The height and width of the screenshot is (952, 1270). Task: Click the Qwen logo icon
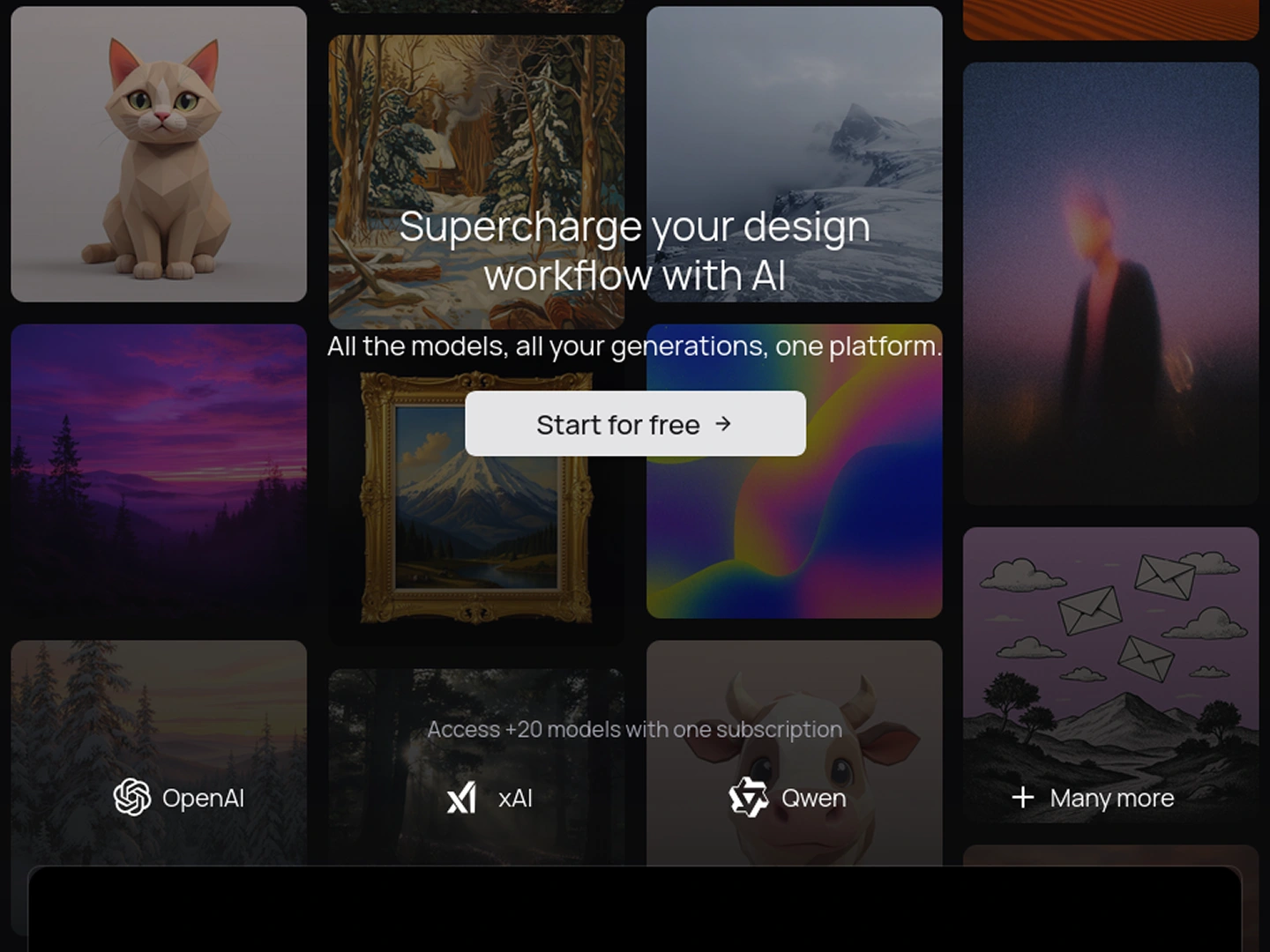click(x=748, y=797)
